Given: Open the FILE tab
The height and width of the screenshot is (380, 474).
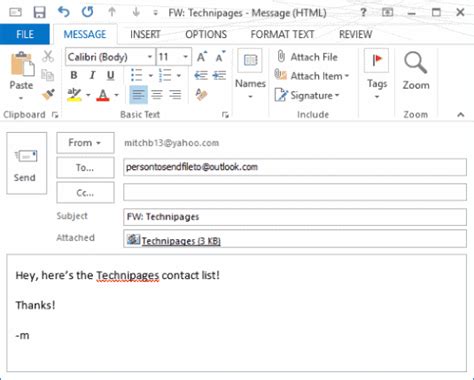Looking at the screenshot, I should click(25, 34).
